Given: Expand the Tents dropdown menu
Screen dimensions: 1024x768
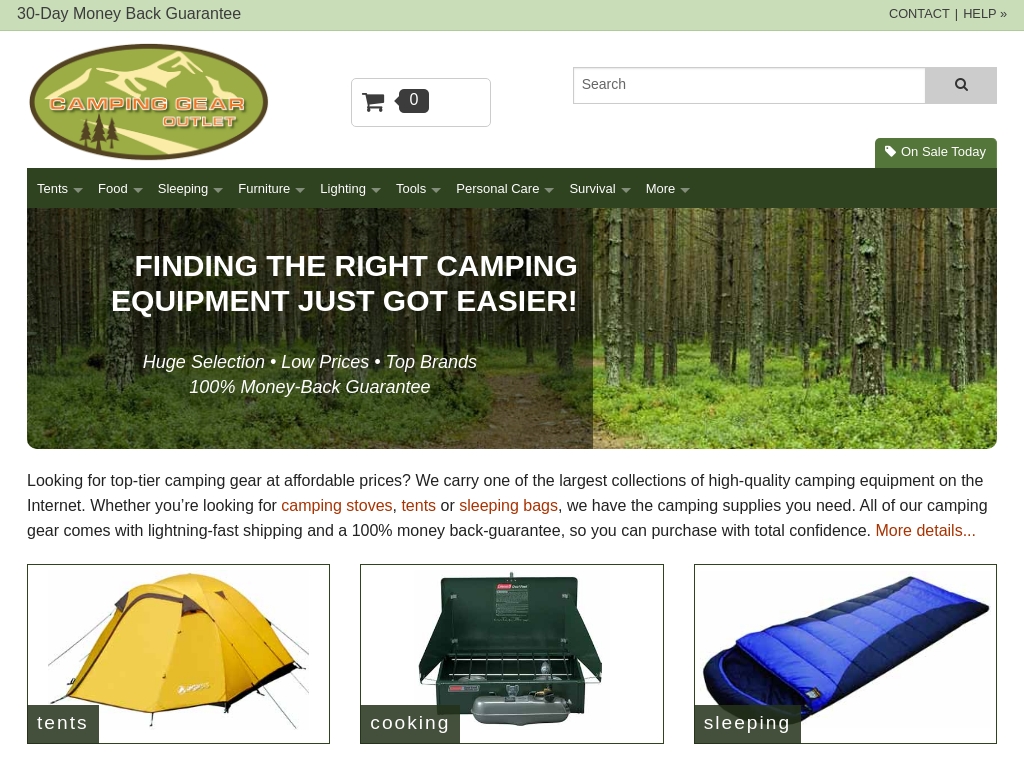Looking at the screenshot, I should [59, 189].
